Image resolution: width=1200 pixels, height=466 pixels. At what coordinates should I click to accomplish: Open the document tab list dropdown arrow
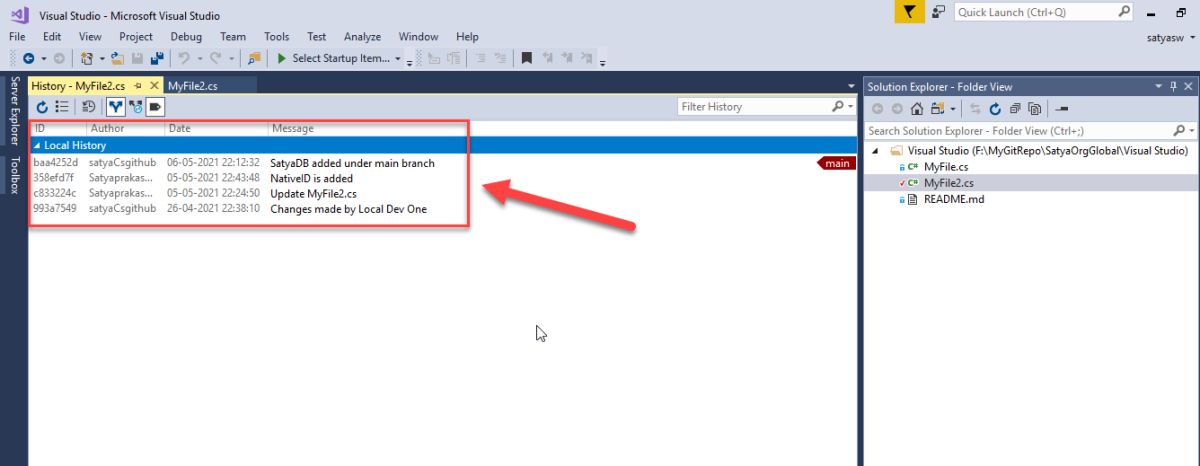tap(851, 87)
